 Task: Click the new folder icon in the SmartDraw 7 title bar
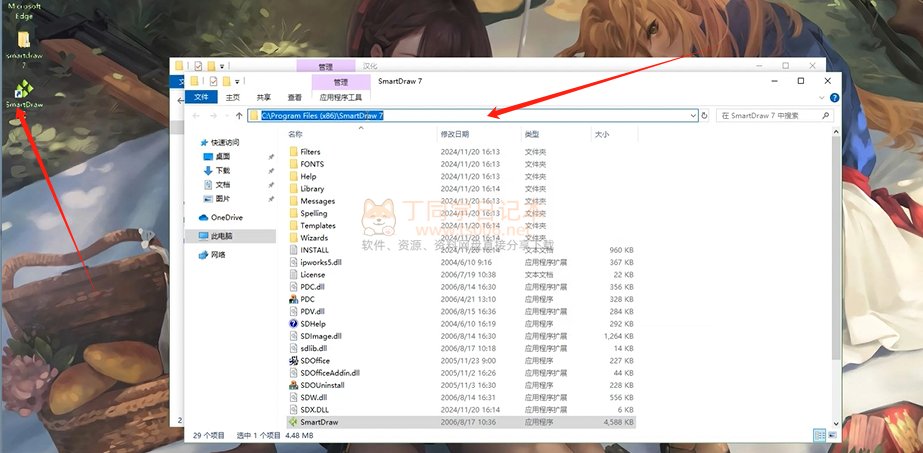tap(226, 81)
